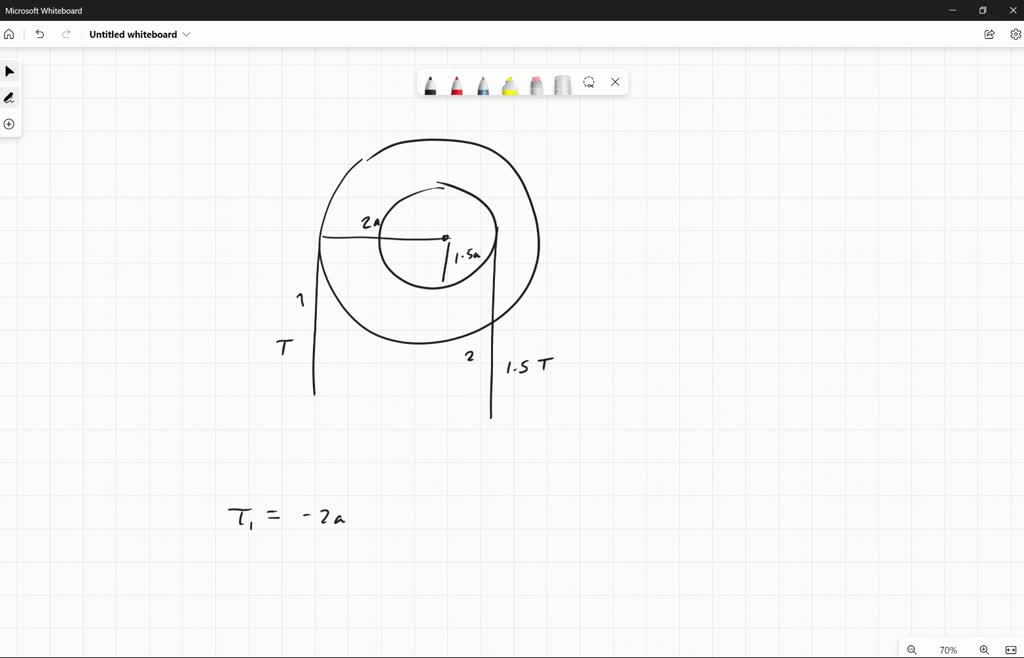Redo the previous action
1024x658 pixels.
click(65, 33)
